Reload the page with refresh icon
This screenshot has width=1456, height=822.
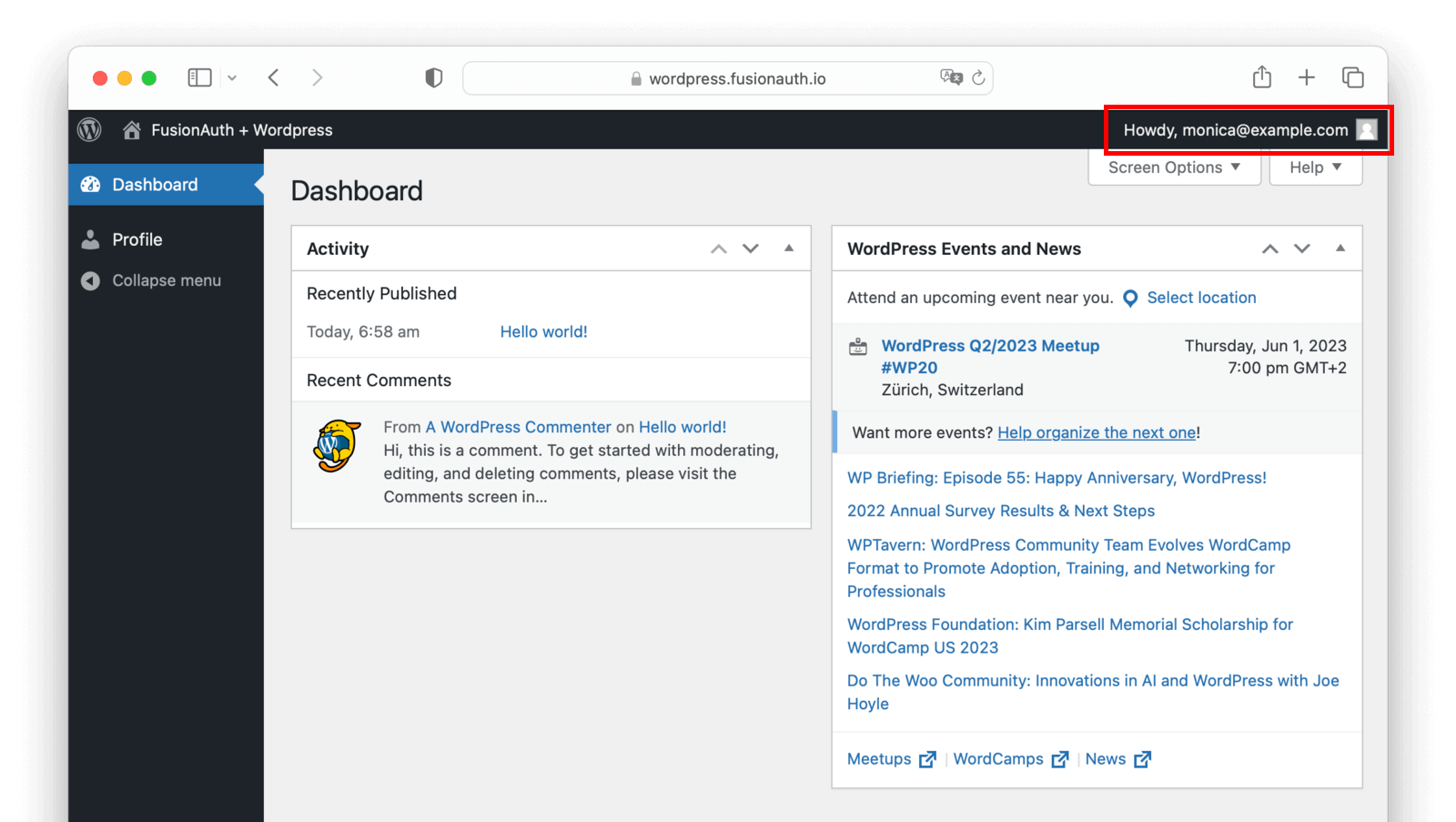point(978,78)
